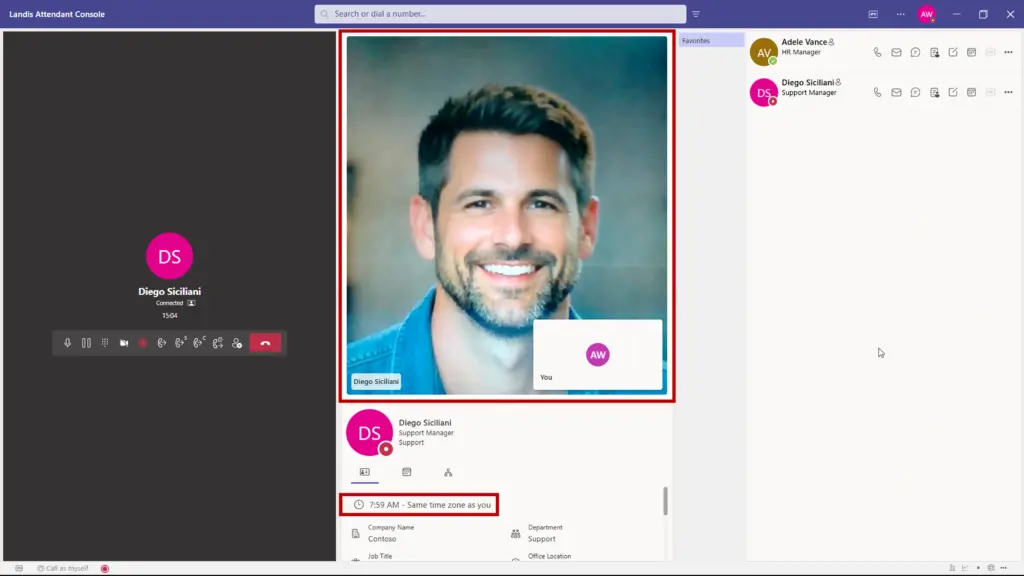Viewport: 1024px width, 576px height.
Task: Open more options for Diego Siciliani row
Action: pos(1008,92)
